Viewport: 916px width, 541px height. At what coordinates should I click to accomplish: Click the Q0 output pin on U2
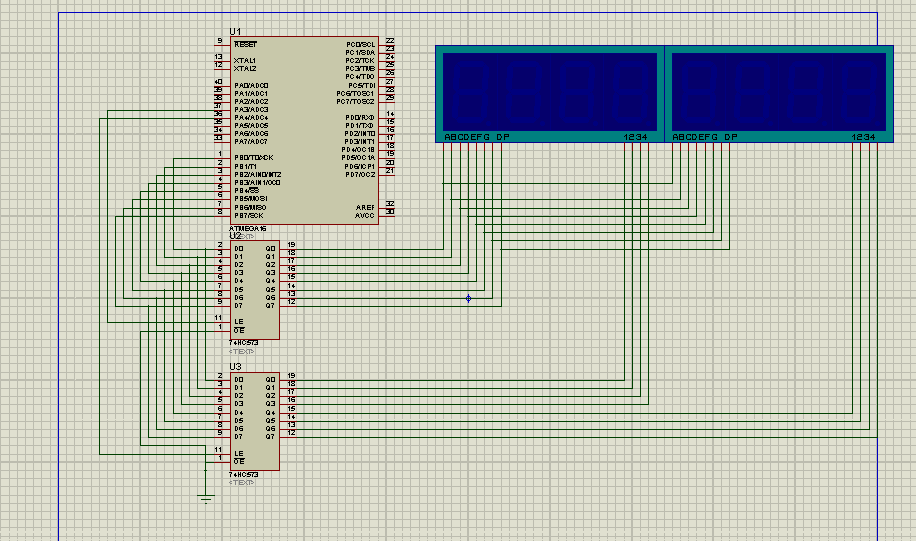click(x=288, y=248)
